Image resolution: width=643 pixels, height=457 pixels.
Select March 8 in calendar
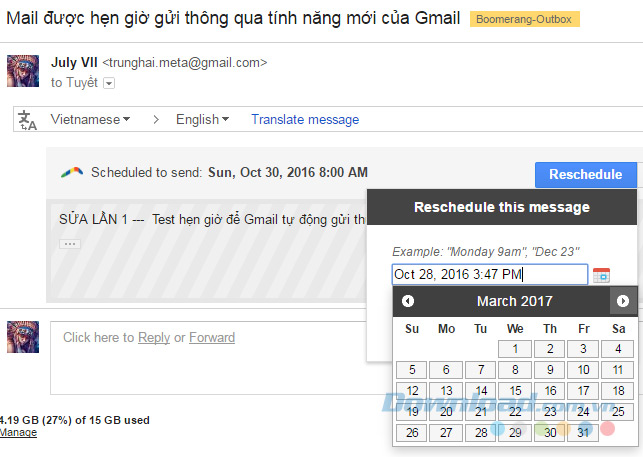(x=515, y=370)
